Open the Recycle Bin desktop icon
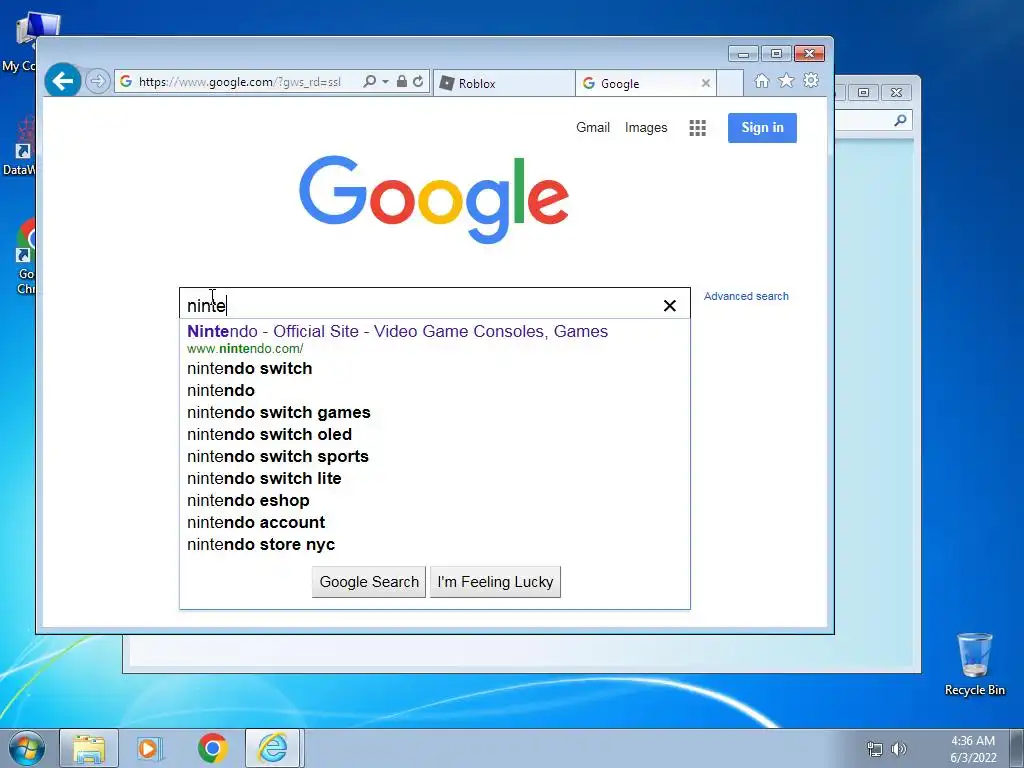Screen dimensions: 1024x768 (x=974, y=664)
